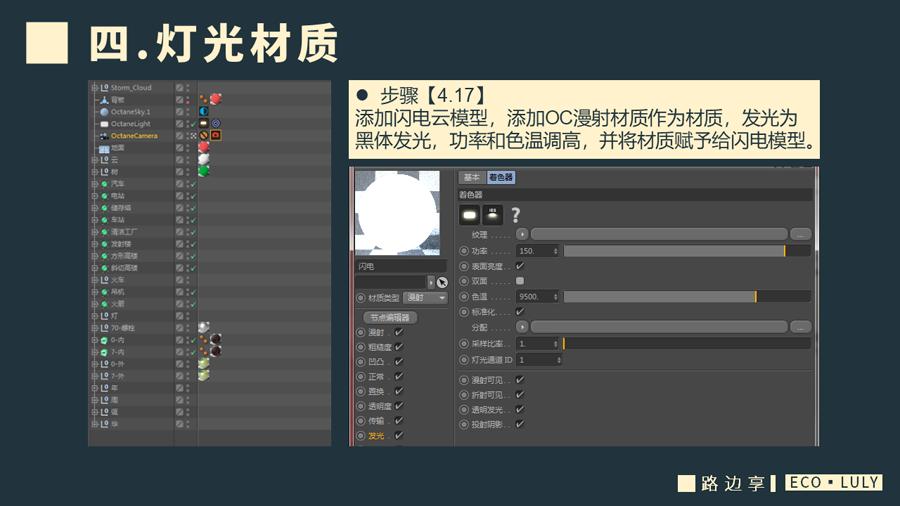Expand the 70-螺栓 tree node
The height and width of the screenshot is (506, 900).
click(x=95, y=328)
